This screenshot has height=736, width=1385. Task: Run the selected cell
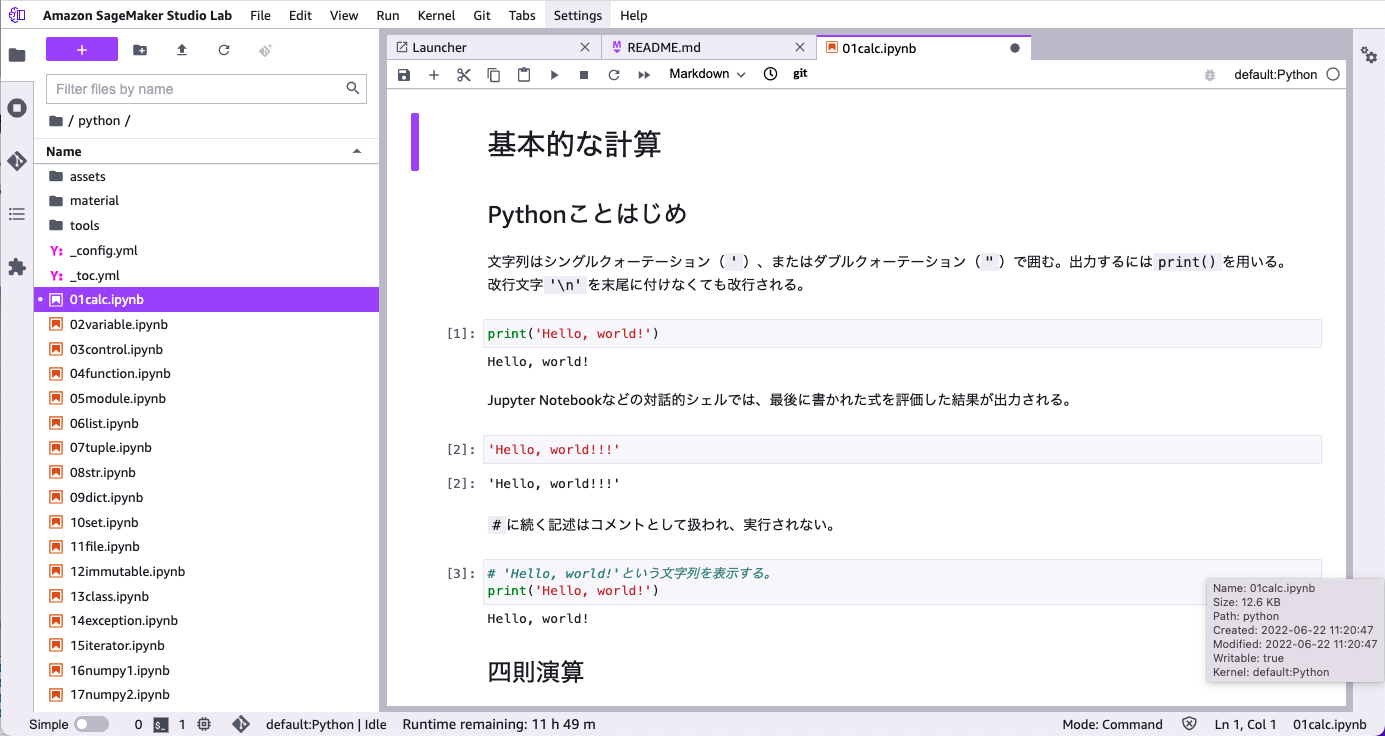tap(554, 75)
